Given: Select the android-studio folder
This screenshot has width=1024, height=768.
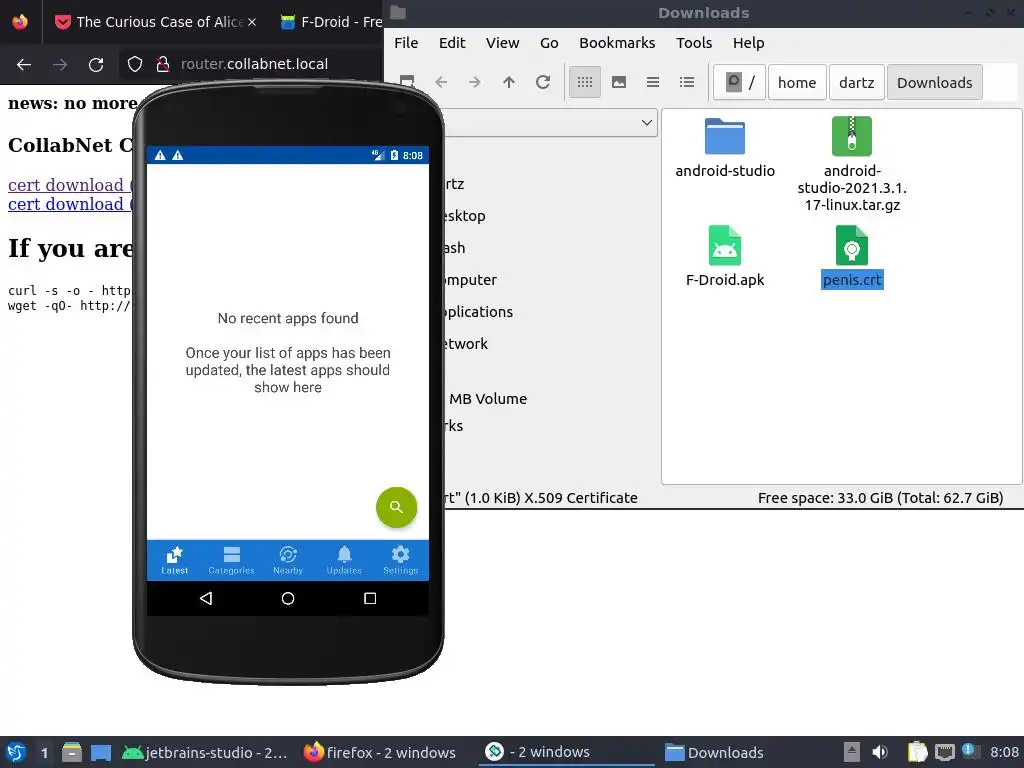Looking at the screenshot, I should 725,148.
